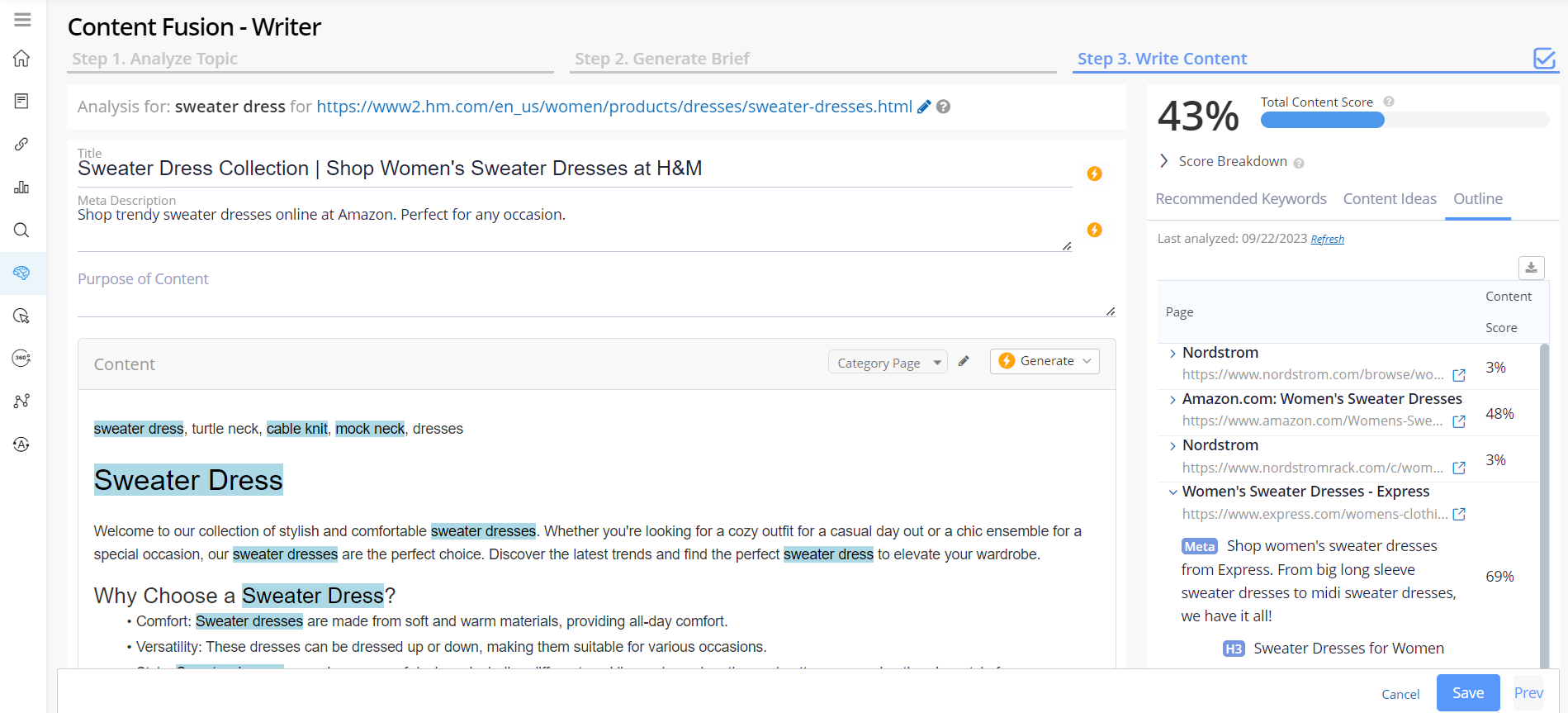
Task: Click the home icon in the sidebar
Action: [x=22, y=59]
